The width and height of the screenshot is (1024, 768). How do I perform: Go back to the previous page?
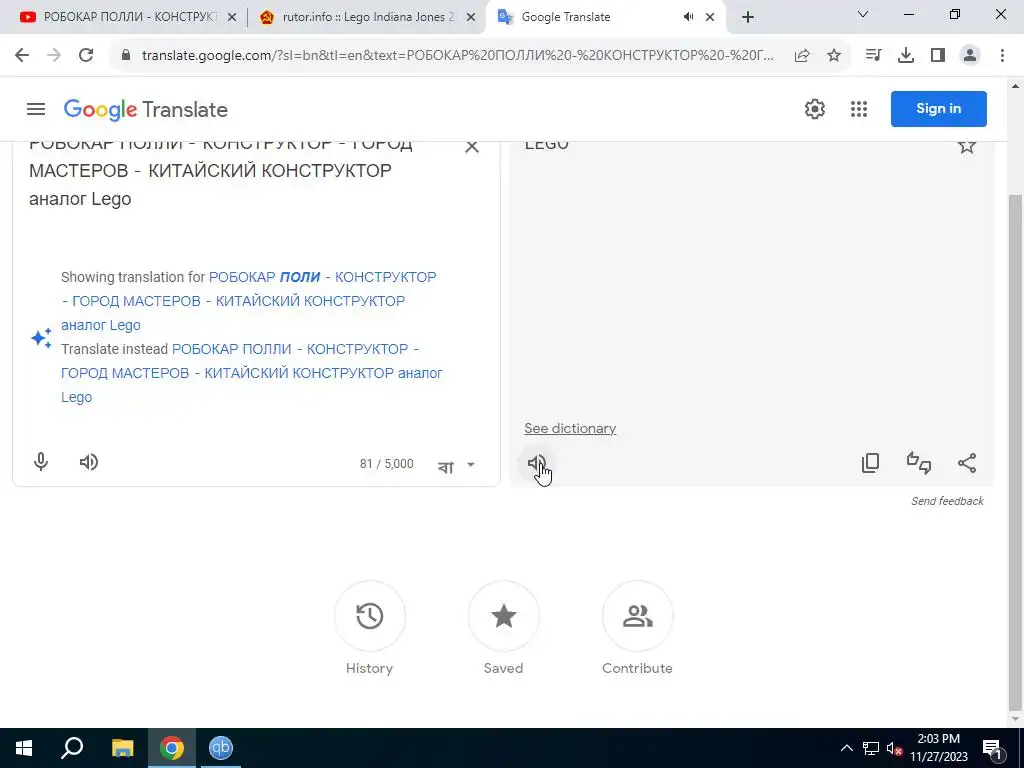(x=22, y=56)
